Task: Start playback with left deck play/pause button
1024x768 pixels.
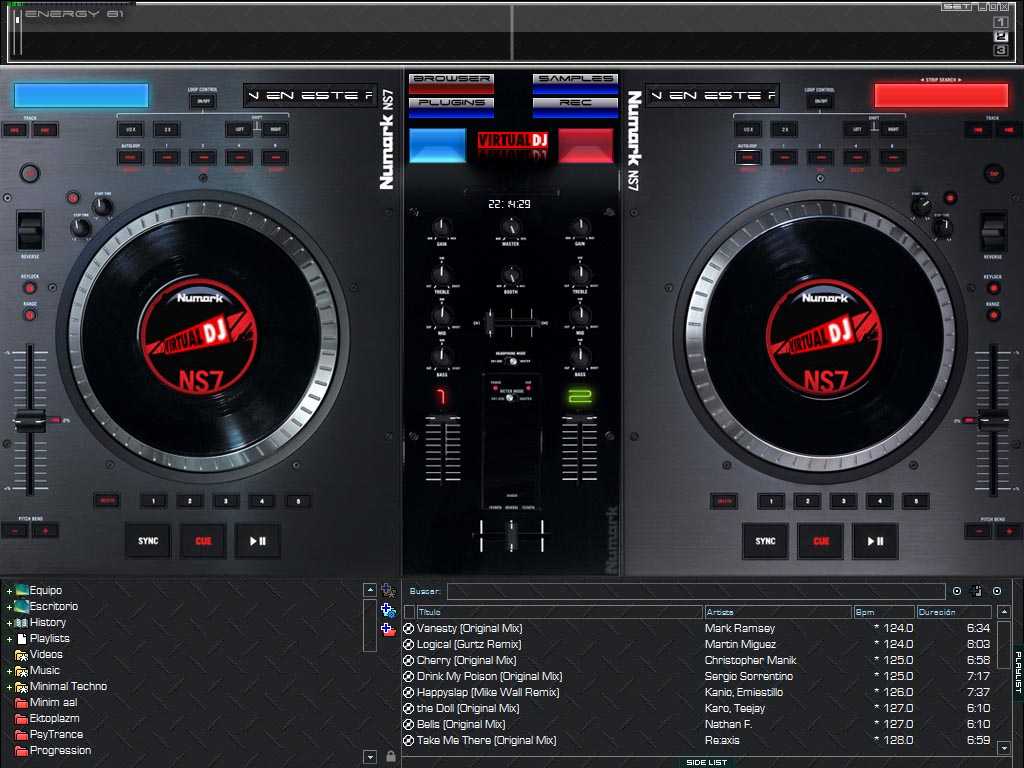Action: [x=257, y=541]
